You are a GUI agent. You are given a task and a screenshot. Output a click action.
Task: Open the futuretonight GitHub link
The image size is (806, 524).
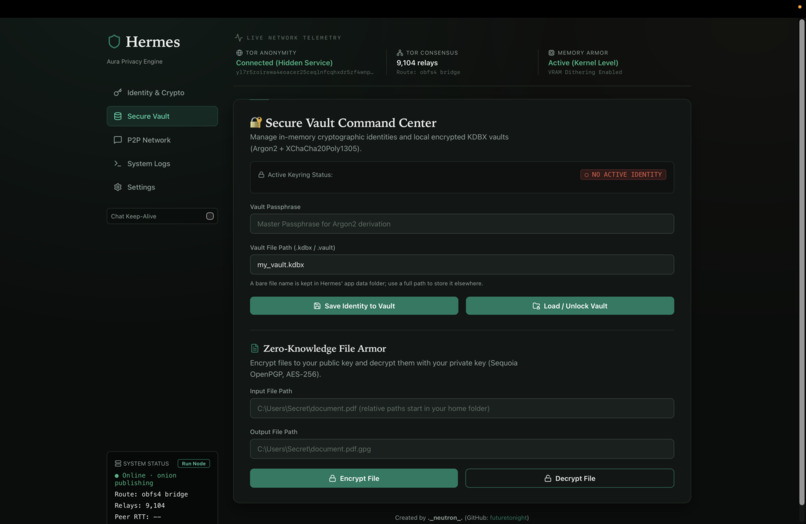tap(508, 518)
